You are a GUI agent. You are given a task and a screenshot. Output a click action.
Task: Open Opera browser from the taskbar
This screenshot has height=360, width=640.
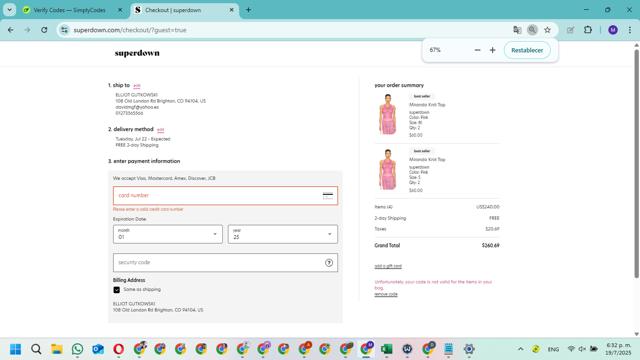point(119,349)
